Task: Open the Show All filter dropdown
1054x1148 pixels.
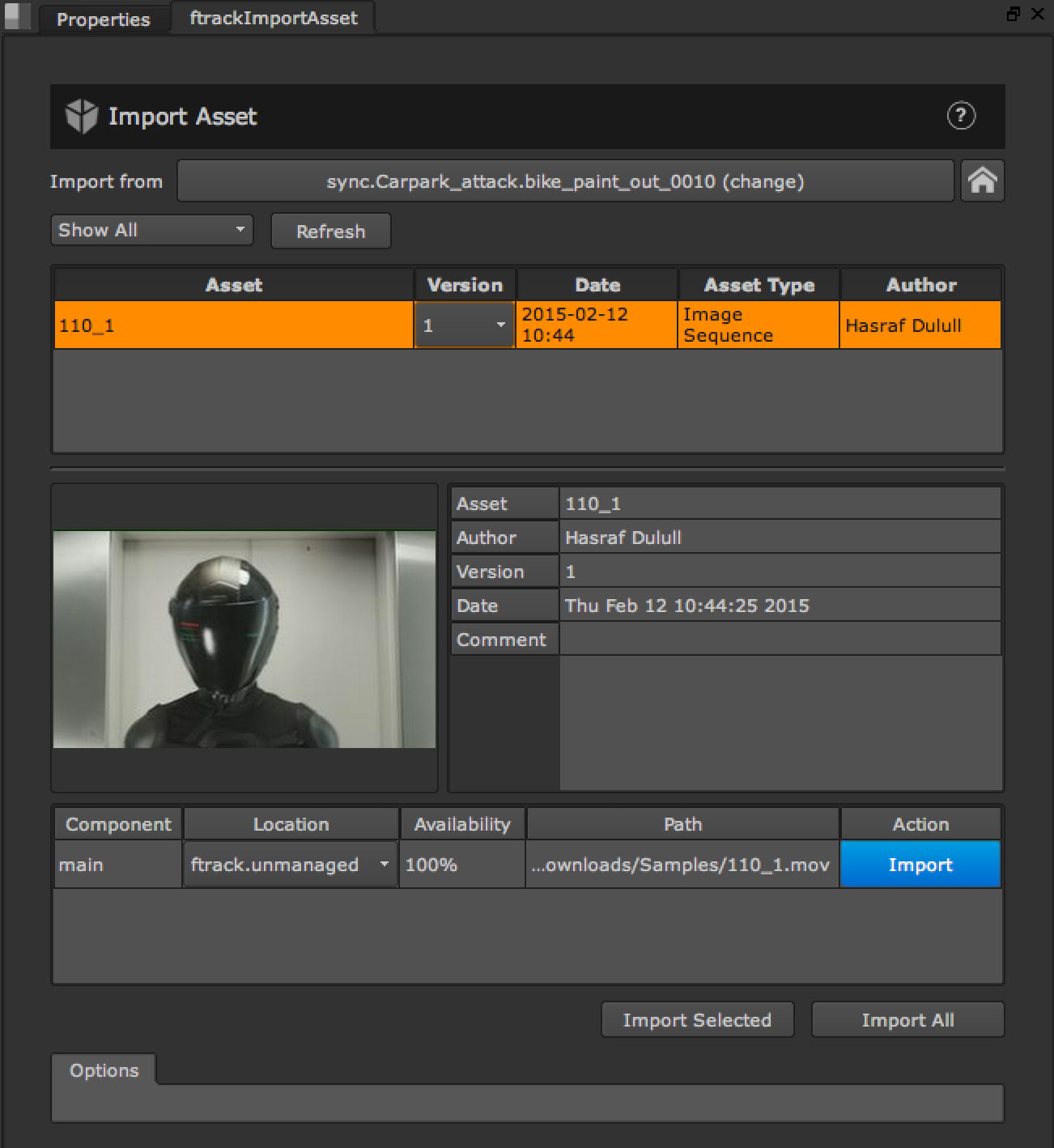Action: [151, 230]
